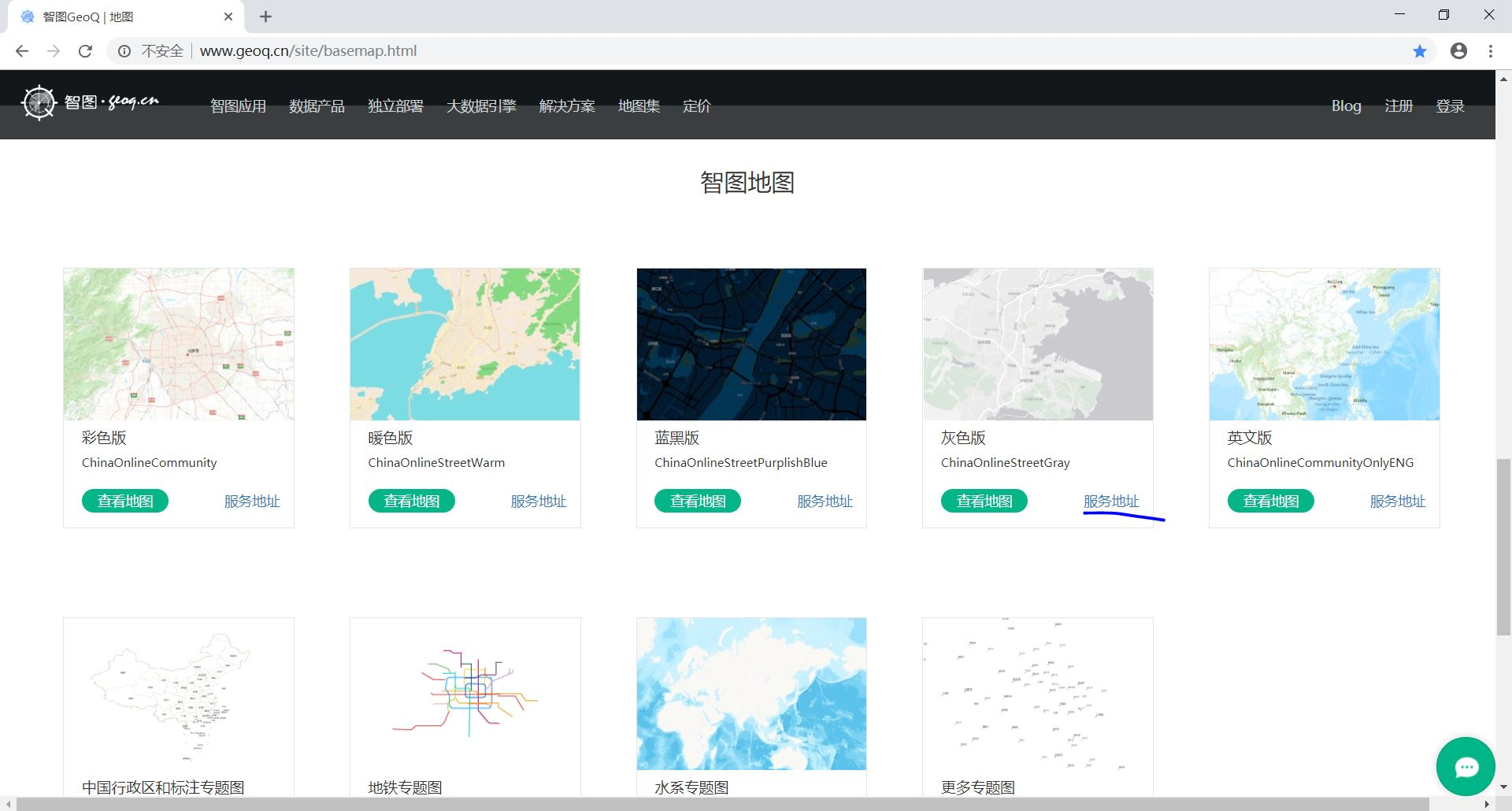Open 服务地址 link for 英文版

coord(1398,501)
